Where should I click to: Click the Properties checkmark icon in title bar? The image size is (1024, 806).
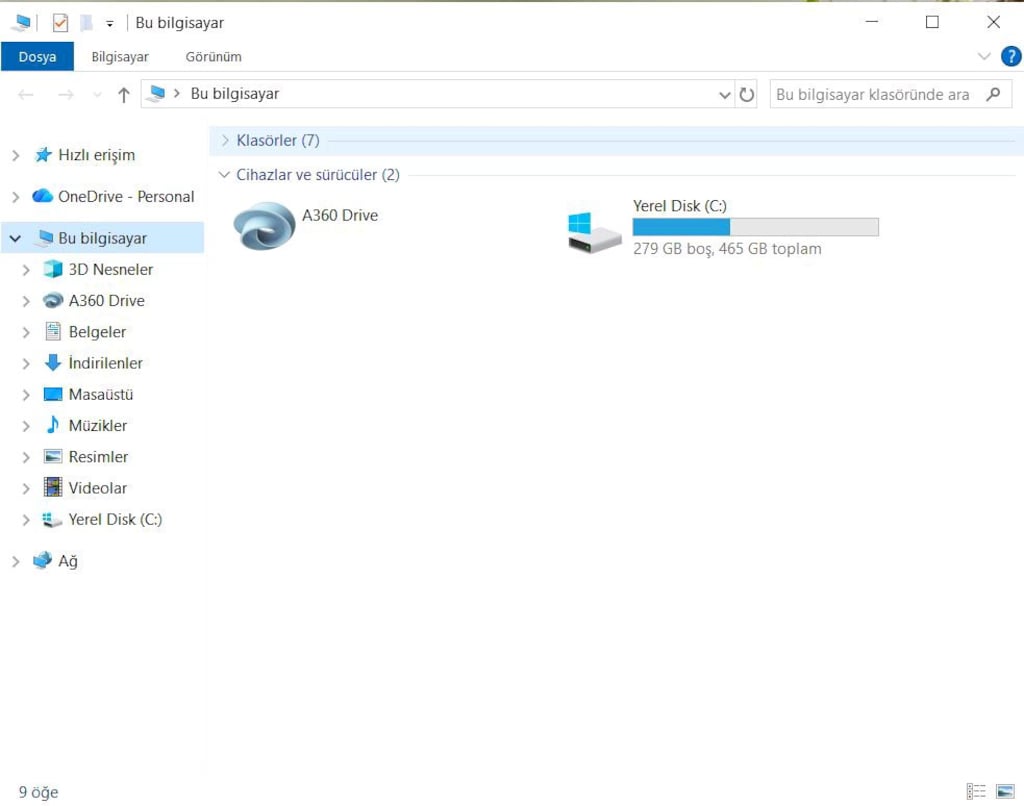[60, 23]
